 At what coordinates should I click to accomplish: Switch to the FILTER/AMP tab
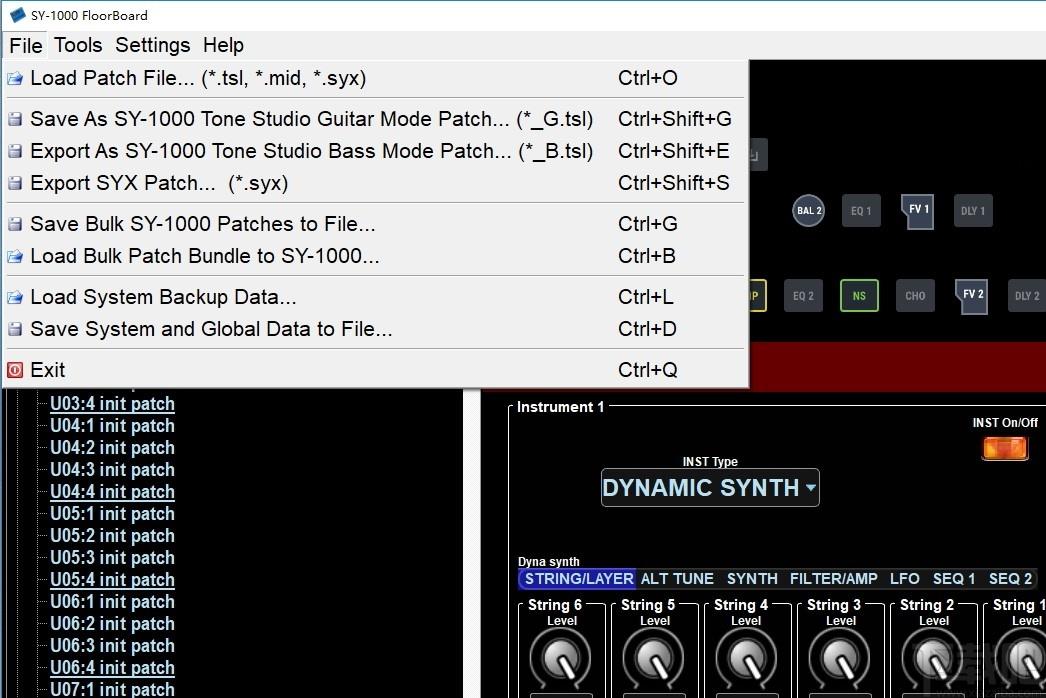point(833,579)
